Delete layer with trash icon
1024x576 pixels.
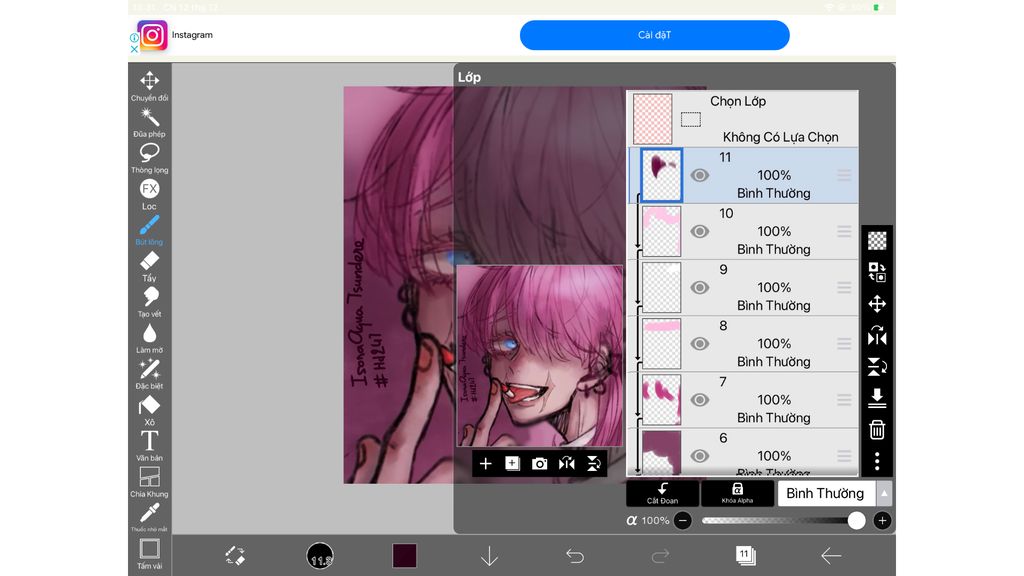pyautogui.click(x=877, y=430)
